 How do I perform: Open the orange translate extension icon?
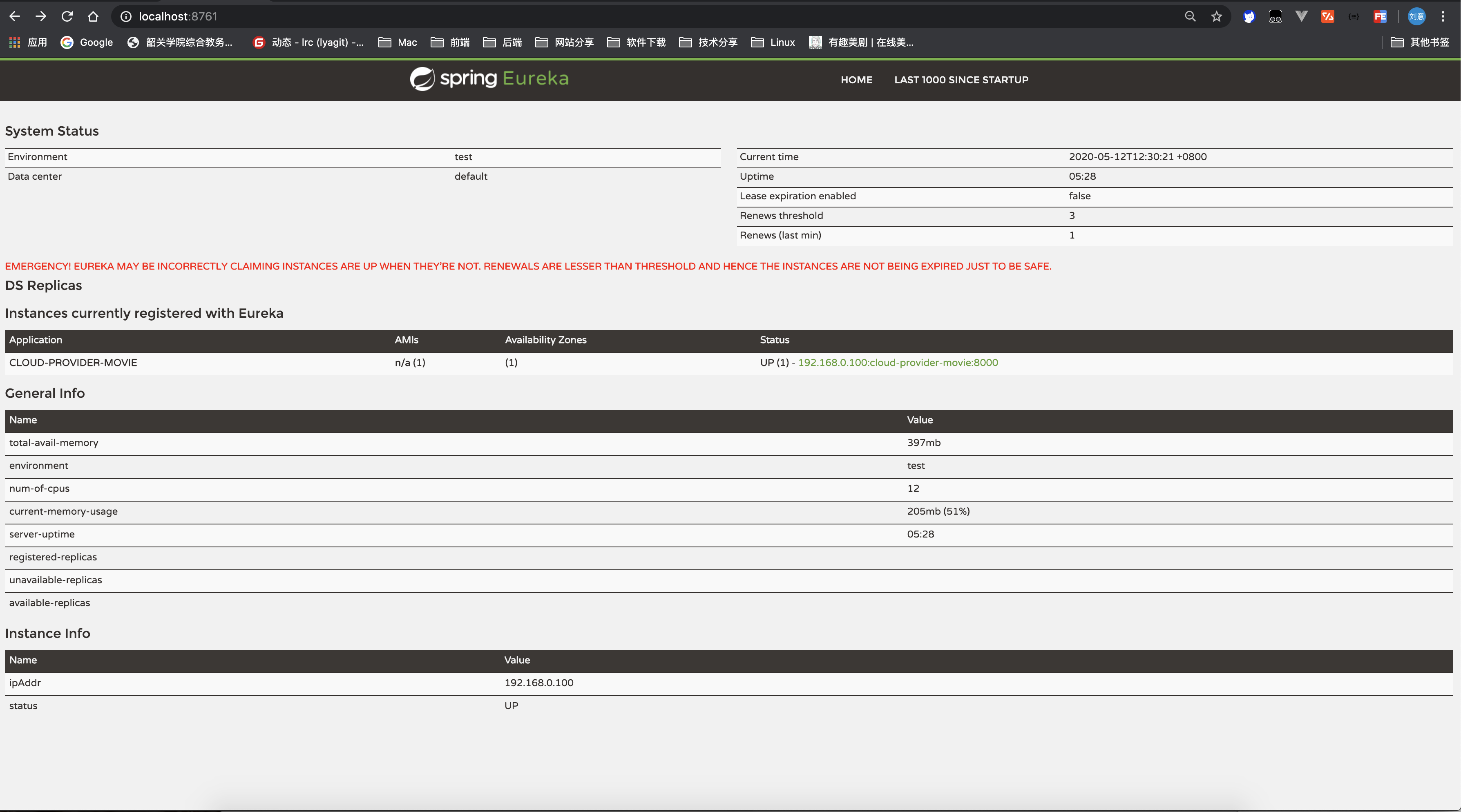1328,16
